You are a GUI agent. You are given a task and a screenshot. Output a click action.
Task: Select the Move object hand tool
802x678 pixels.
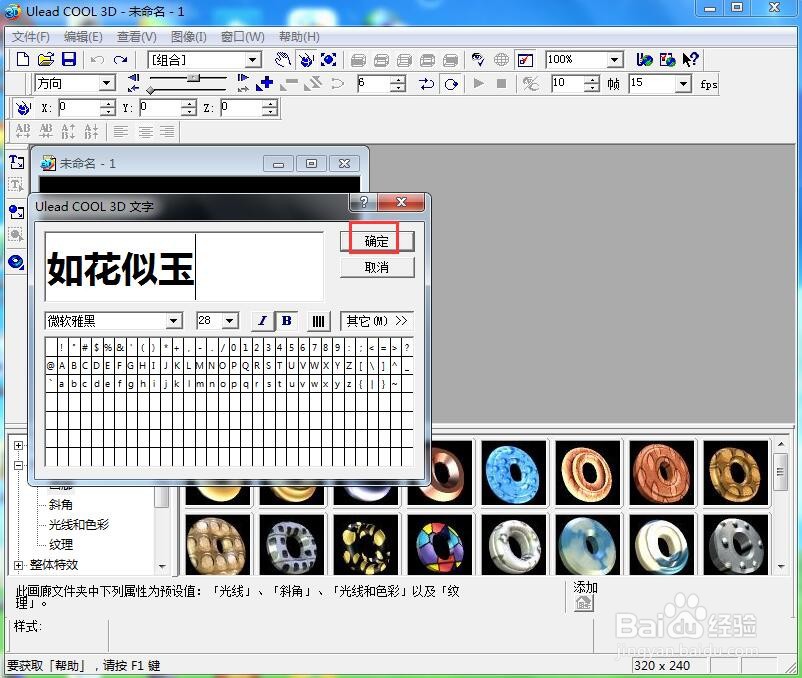(282, 60)
